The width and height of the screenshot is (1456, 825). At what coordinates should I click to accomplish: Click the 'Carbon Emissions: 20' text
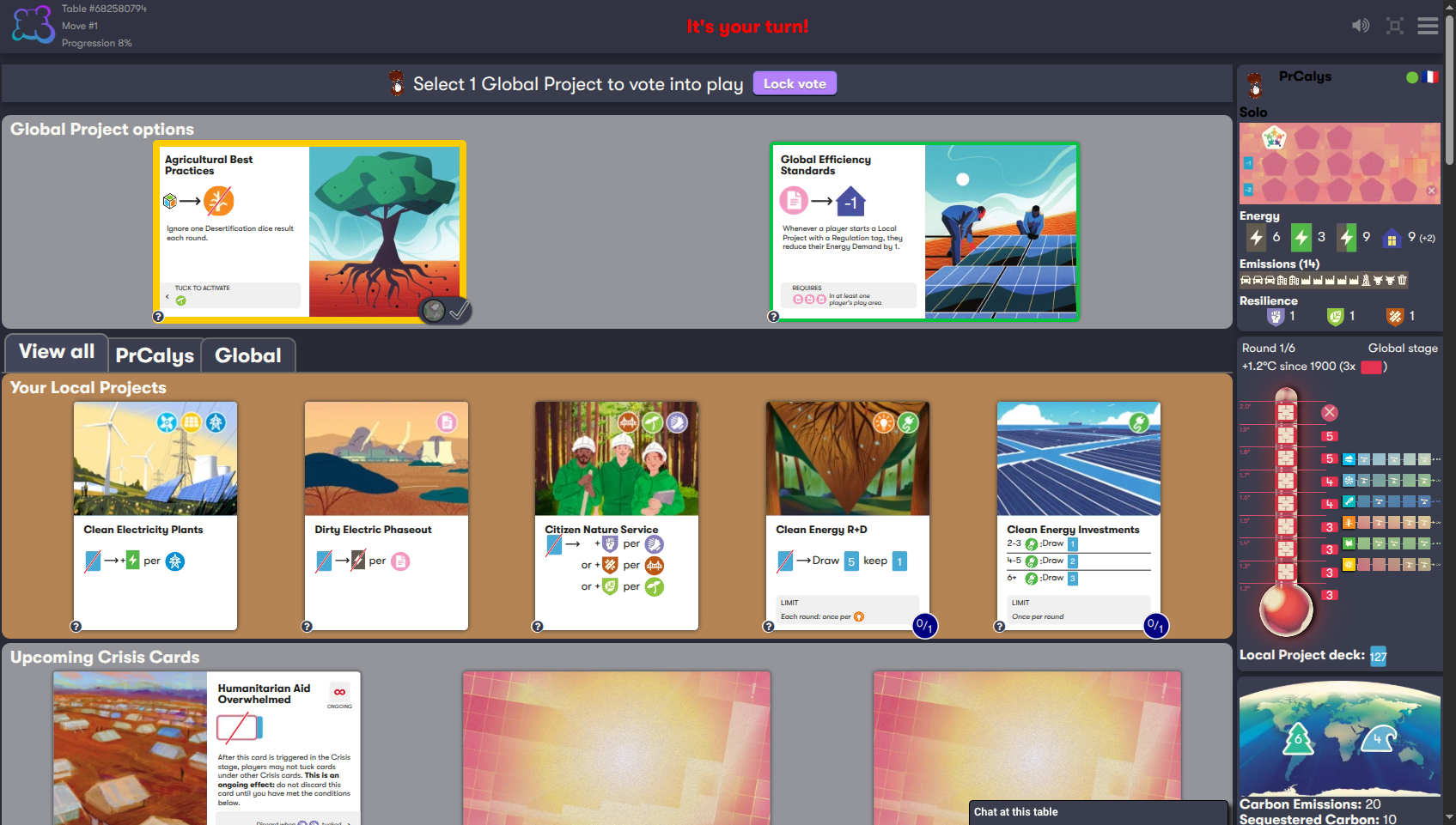click(1310, 804)
